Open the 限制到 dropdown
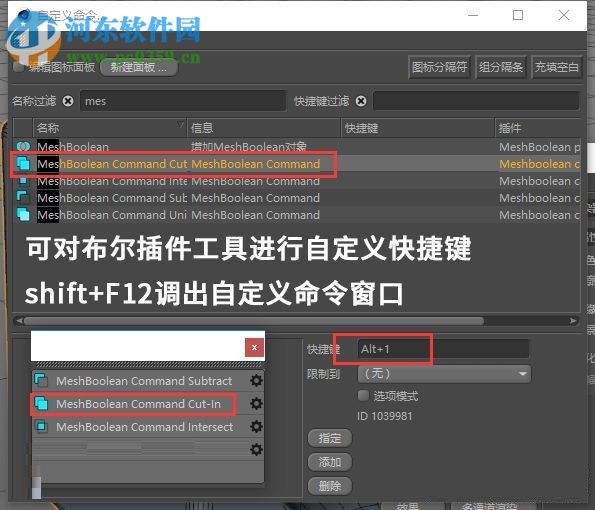The image size is (595, 510). pos(444,374)
